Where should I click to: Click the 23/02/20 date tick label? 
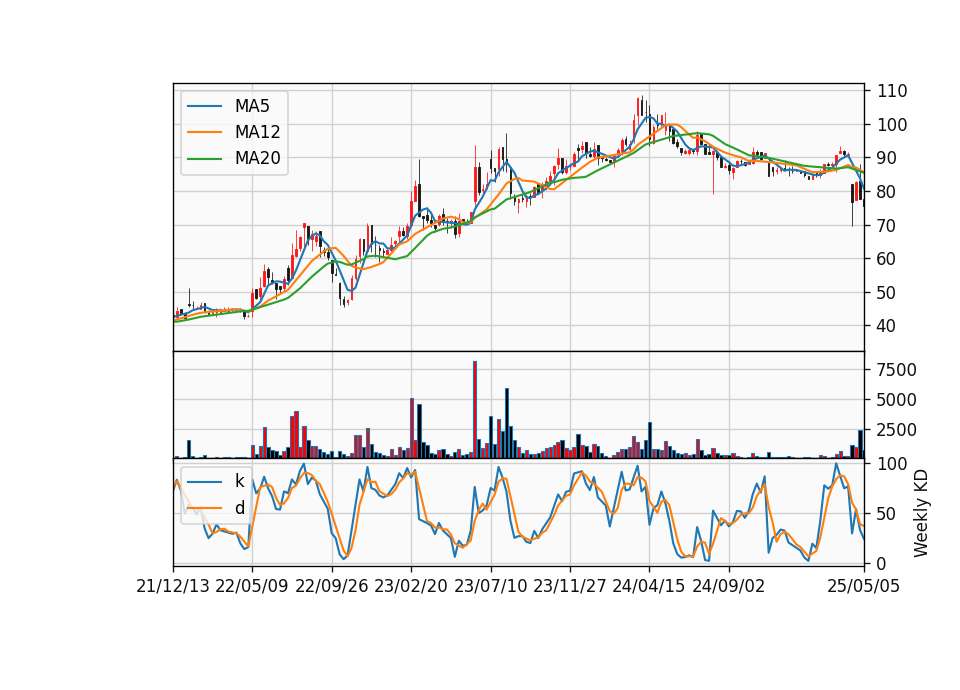411,586
